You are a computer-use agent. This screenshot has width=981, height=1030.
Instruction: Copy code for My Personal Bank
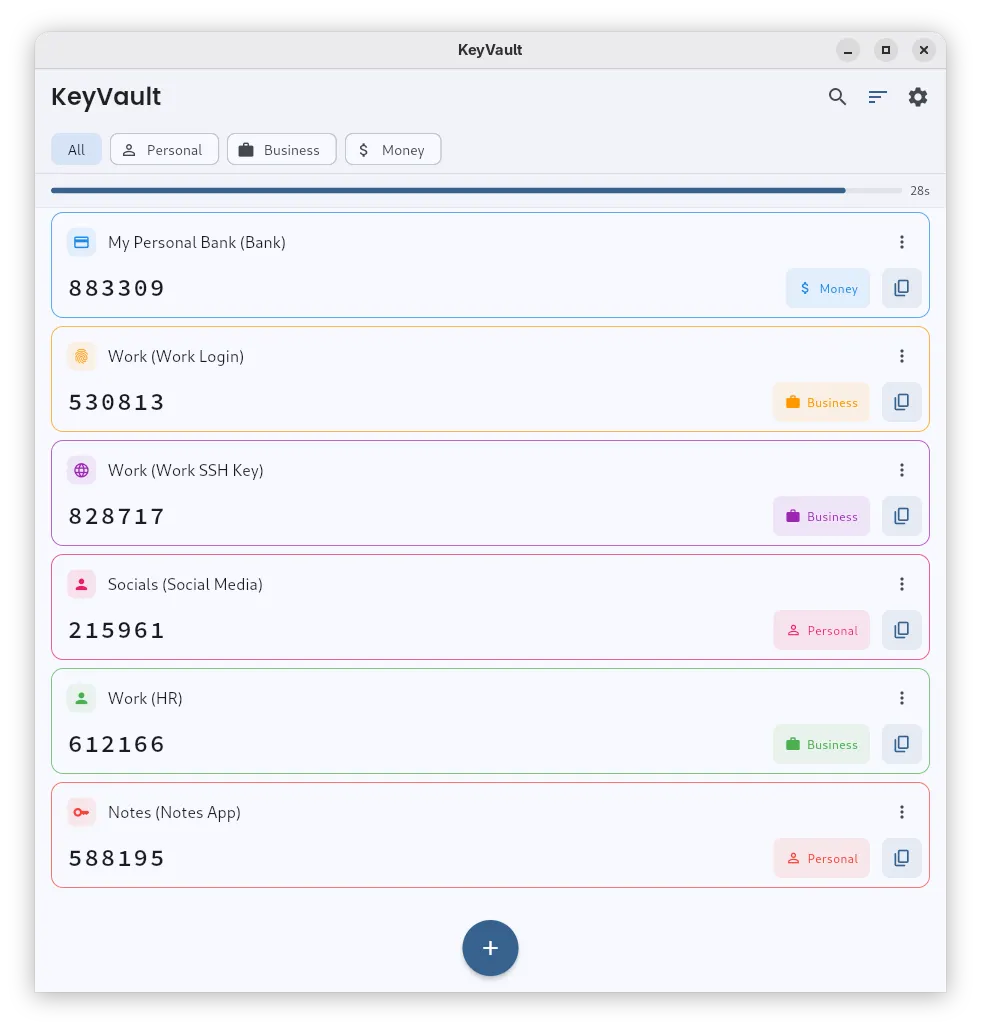[901, 288]
